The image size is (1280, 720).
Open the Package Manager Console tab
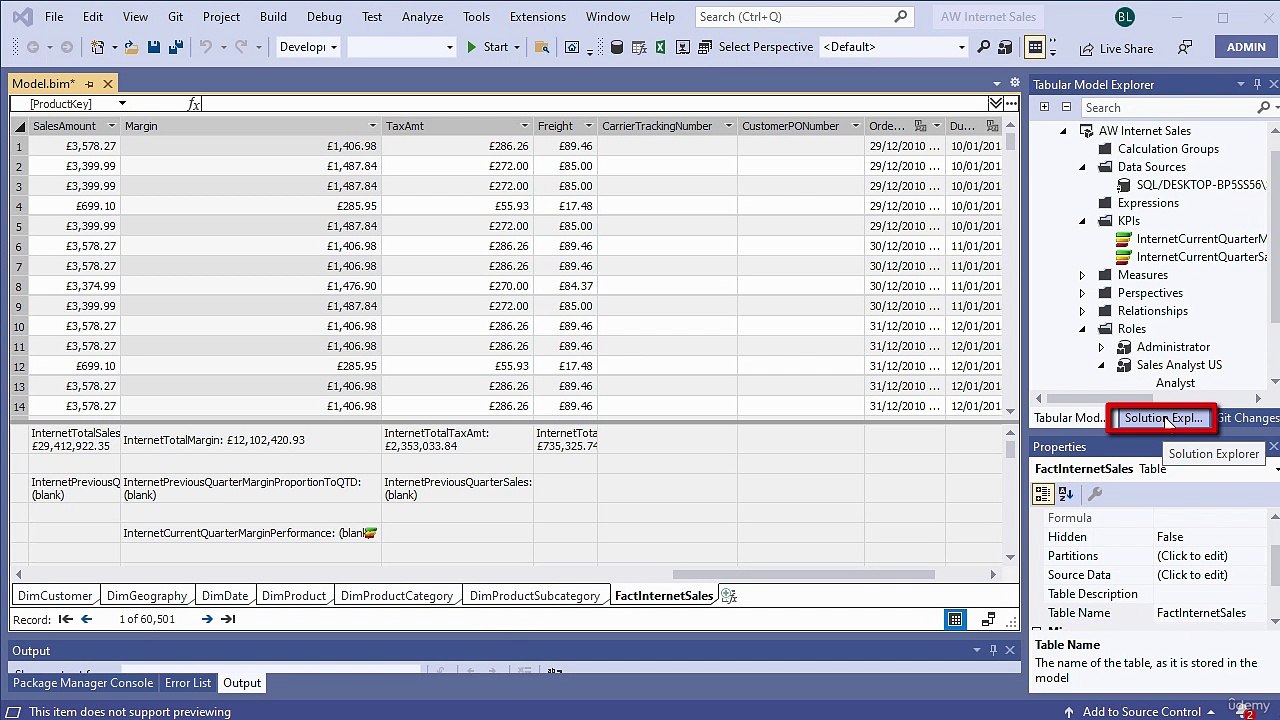point(83,683)
